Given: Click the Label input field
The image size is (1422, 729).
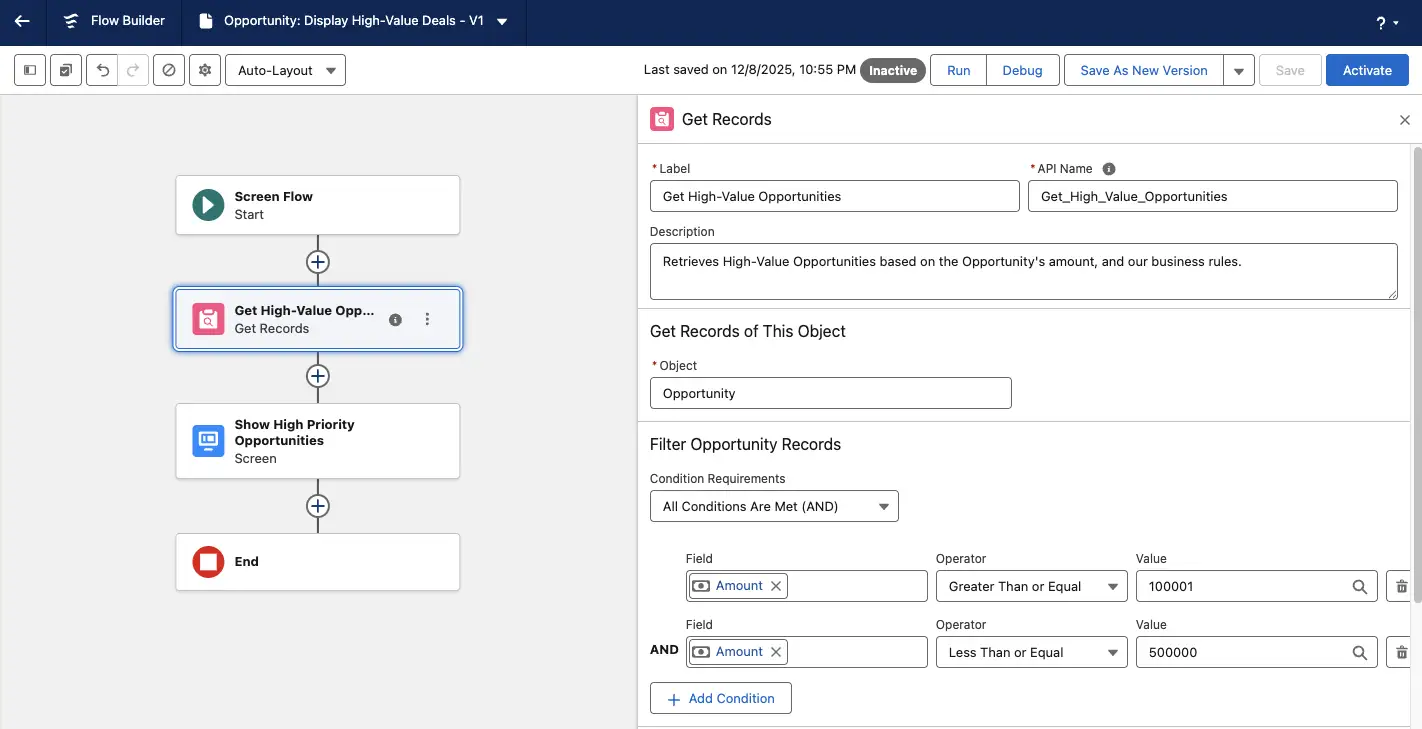Looking at the screenshot, I should click(835, 196).
